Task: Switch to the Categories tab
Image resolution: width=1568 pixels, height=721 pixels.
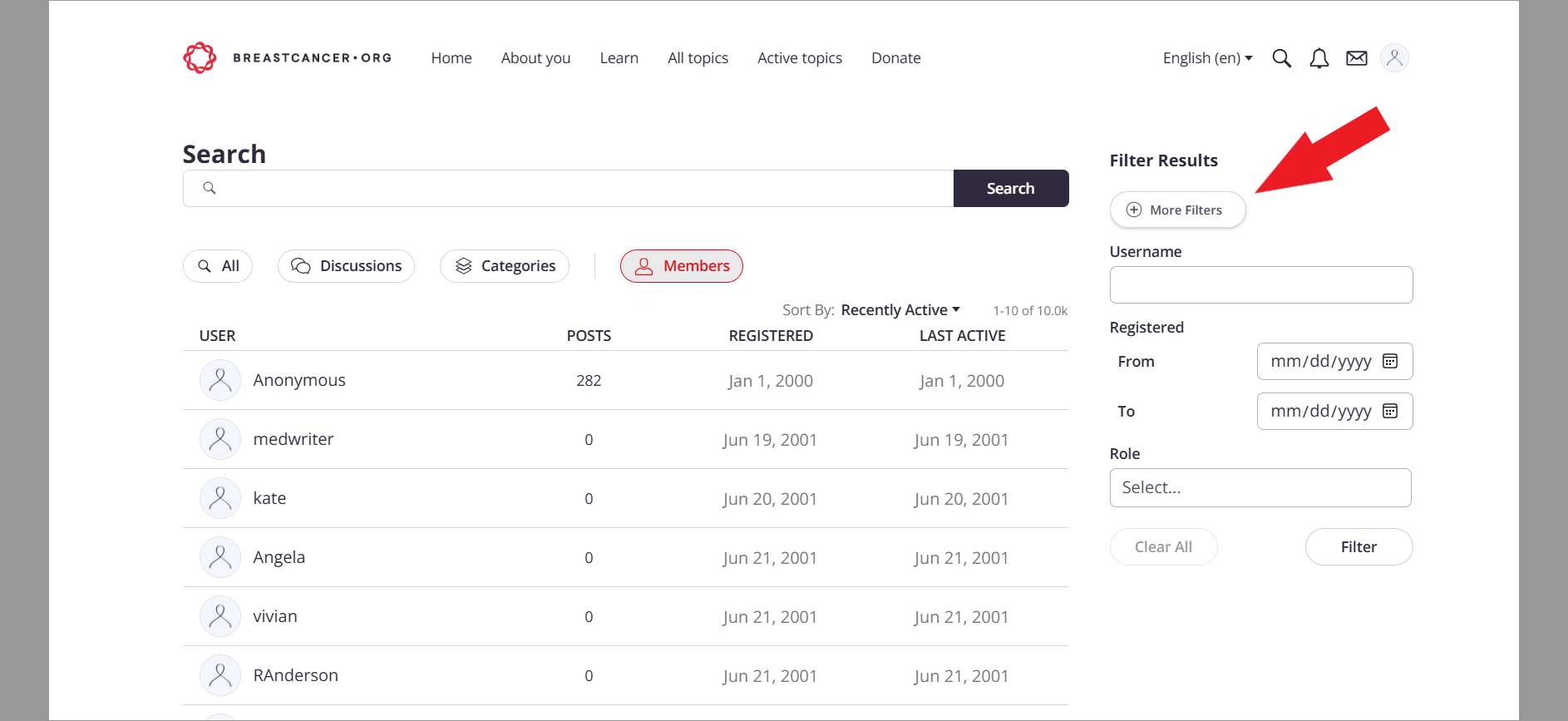Action: click(x=505, y=266)
